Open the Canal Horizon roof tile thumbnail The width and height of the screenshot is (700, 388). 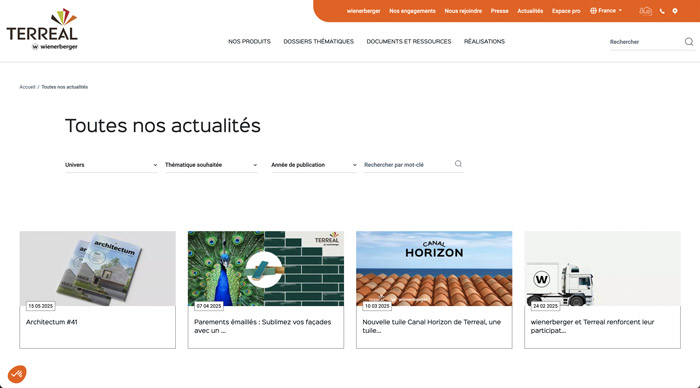pos(434,268)
